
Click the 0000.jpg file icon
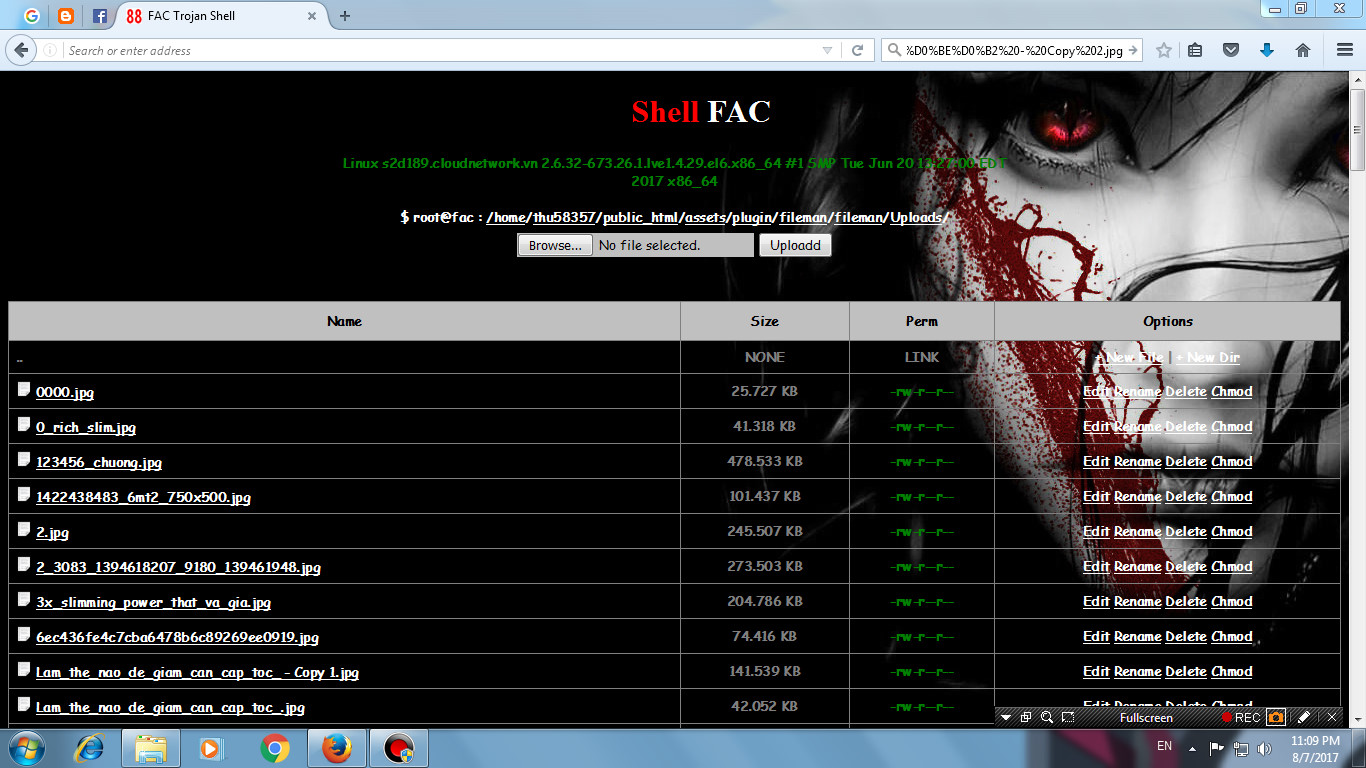[x=24, y=389]
